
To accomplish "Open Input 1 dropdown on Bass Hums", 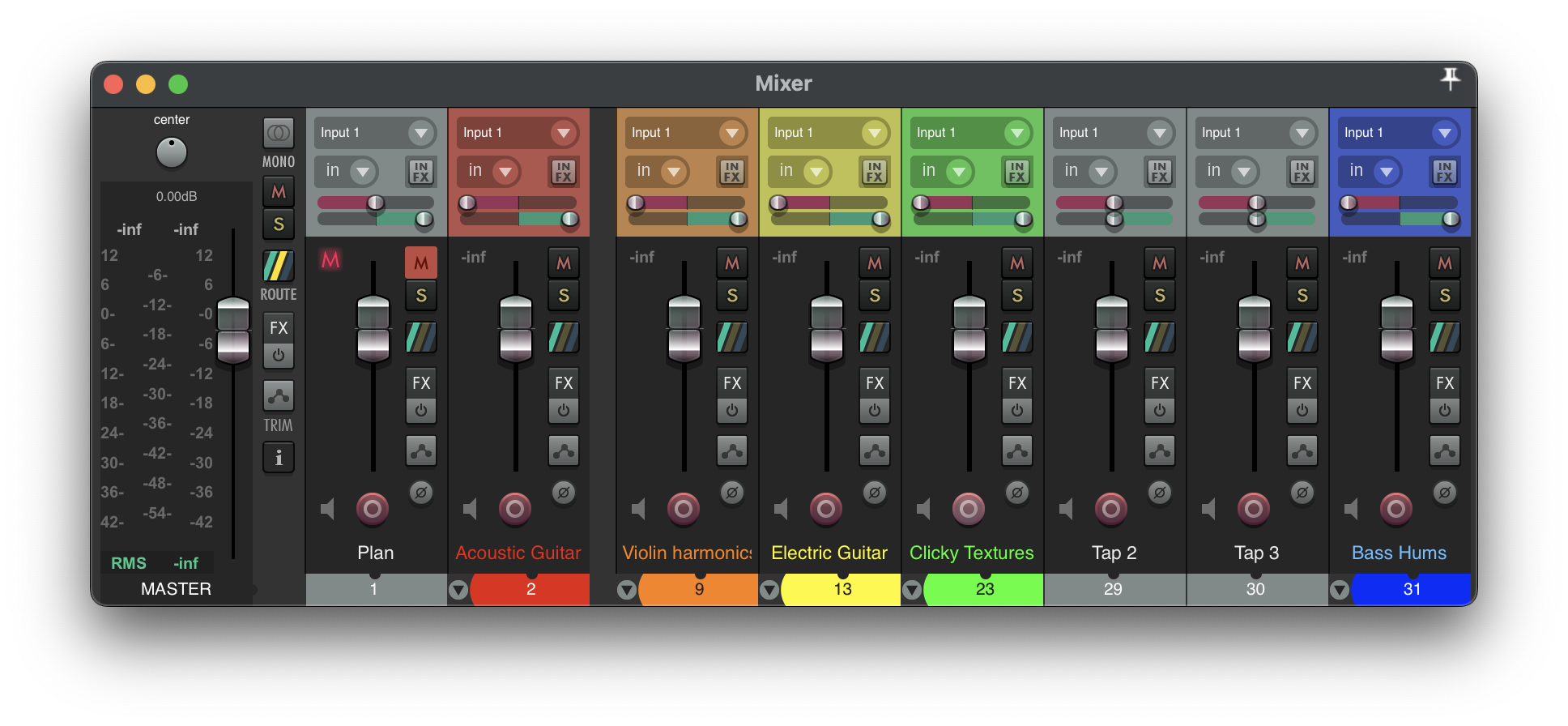I will click(x=1400, y=132).
